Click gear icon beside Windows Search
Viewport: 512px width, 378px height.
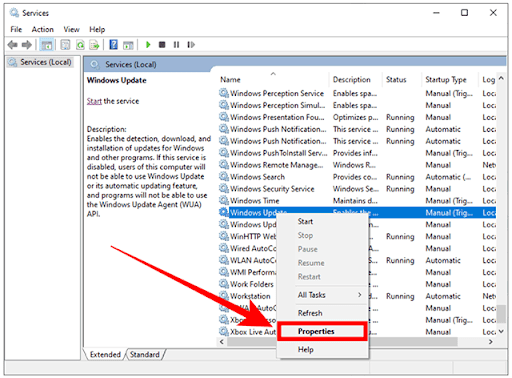click(224, 176)
